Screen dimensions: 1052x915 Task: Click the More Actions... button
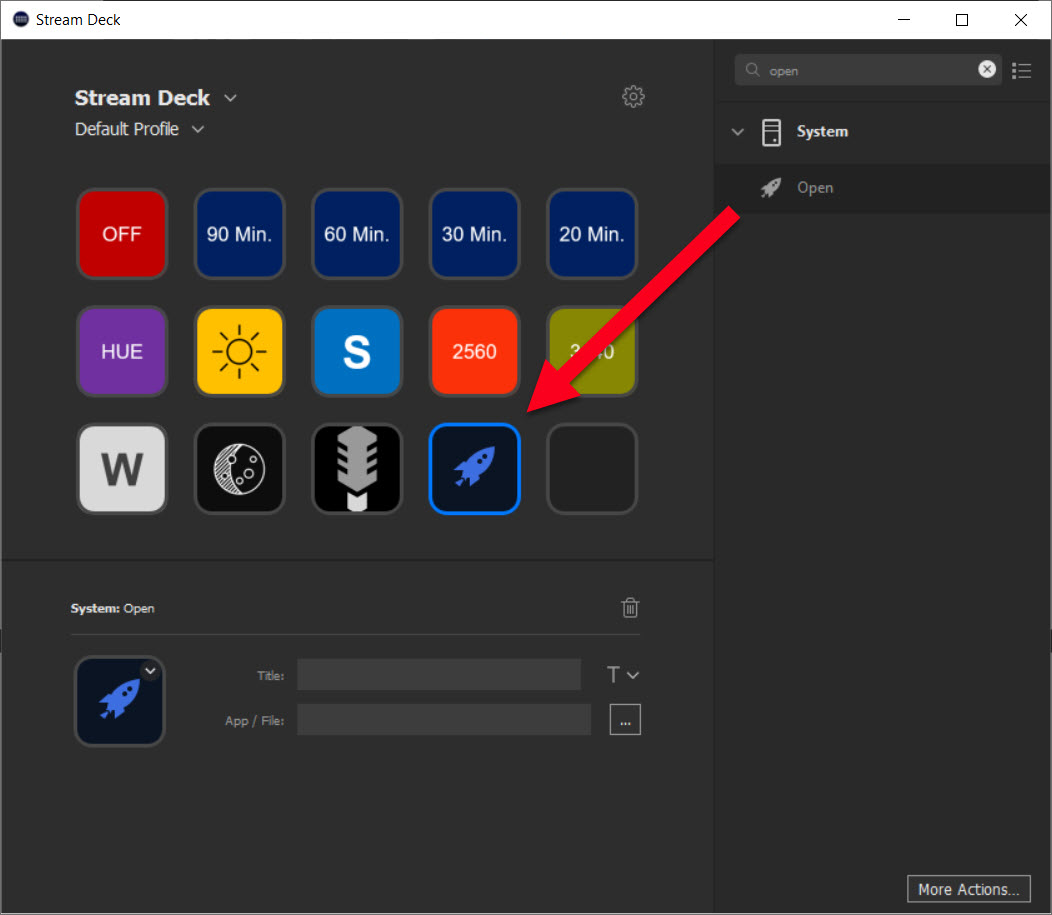(968, 889)
